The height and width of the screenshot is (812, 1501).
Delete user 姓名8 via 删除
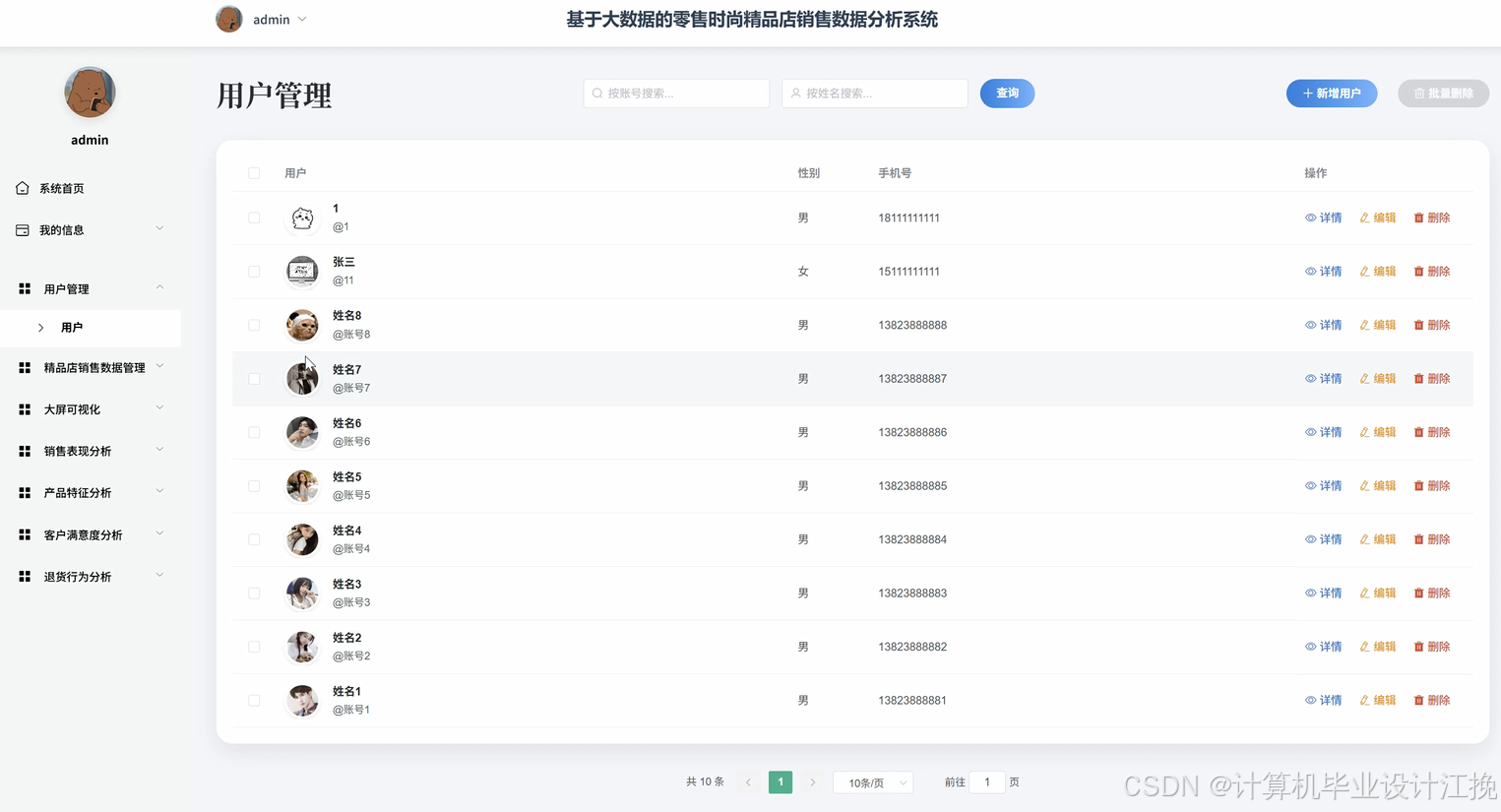click(1432, 325)
